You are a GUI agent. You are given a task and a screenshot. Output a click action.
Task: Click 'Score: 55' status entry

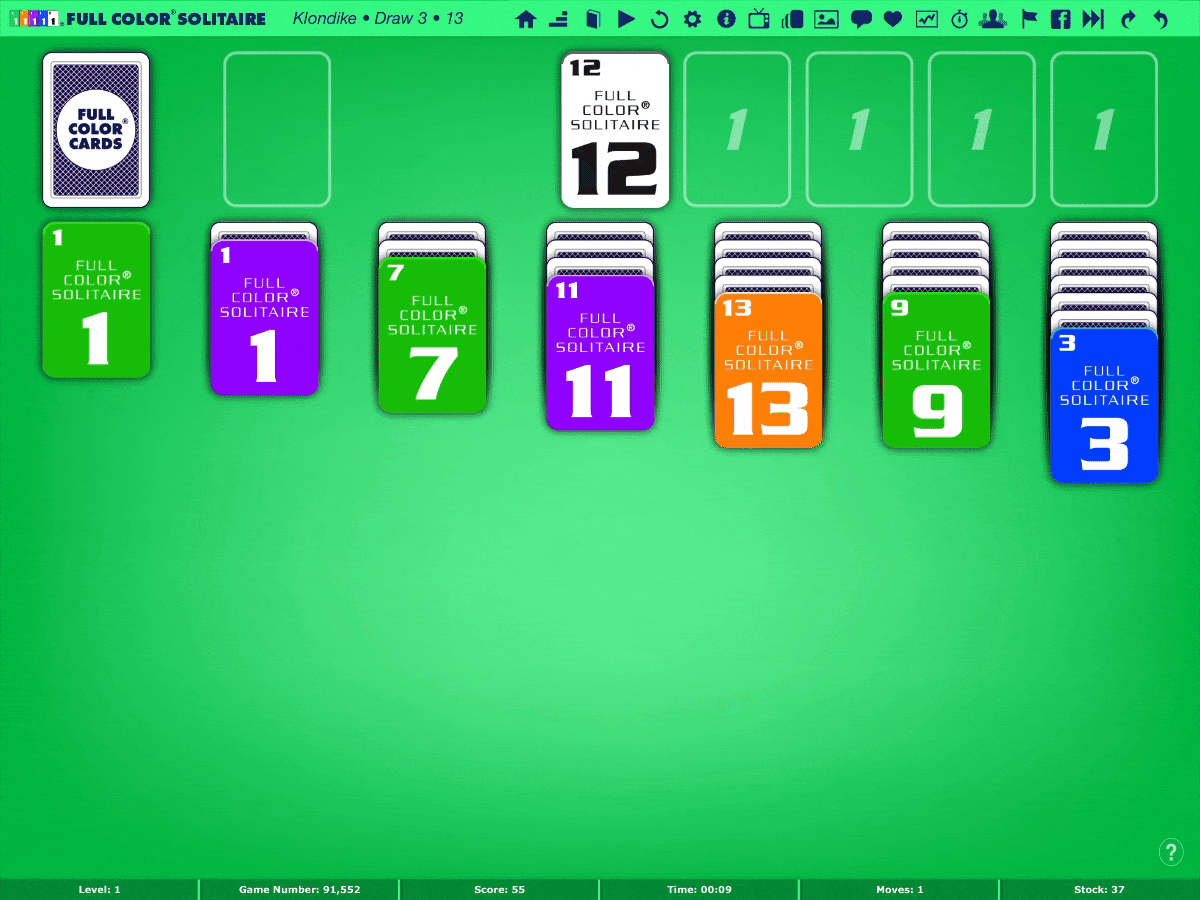click(x=499, y=889)
